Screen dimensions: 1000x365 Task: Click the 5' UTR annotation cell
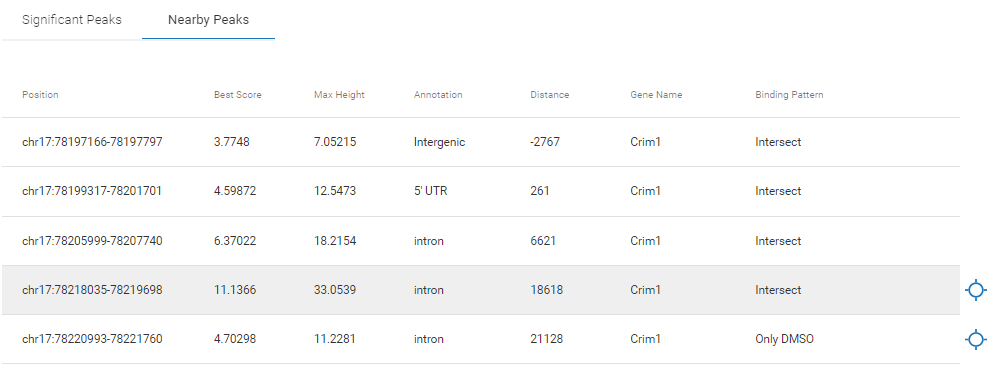pos(430,191)
